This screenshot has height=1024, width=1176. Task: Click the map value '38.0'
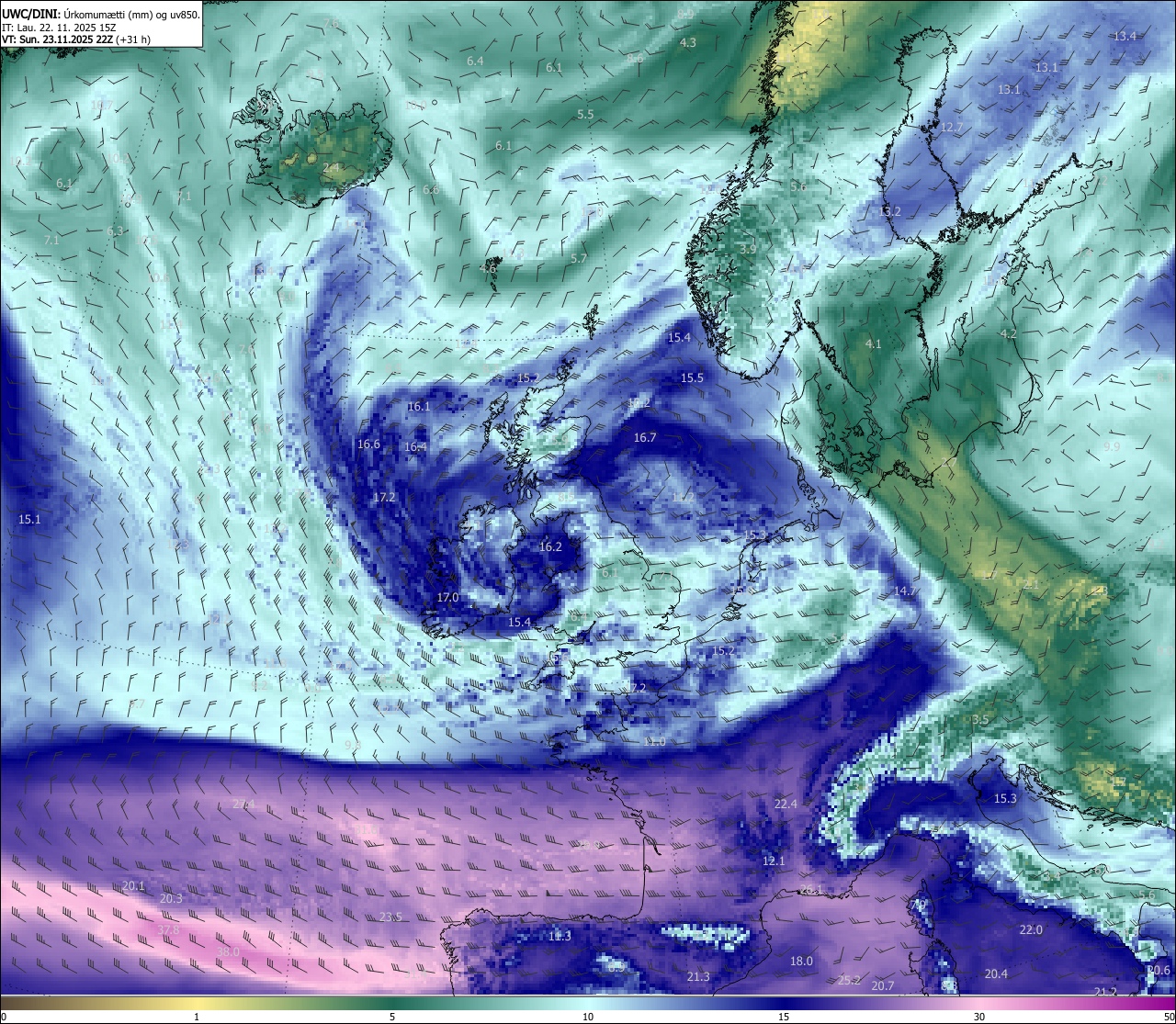[228, 951]
